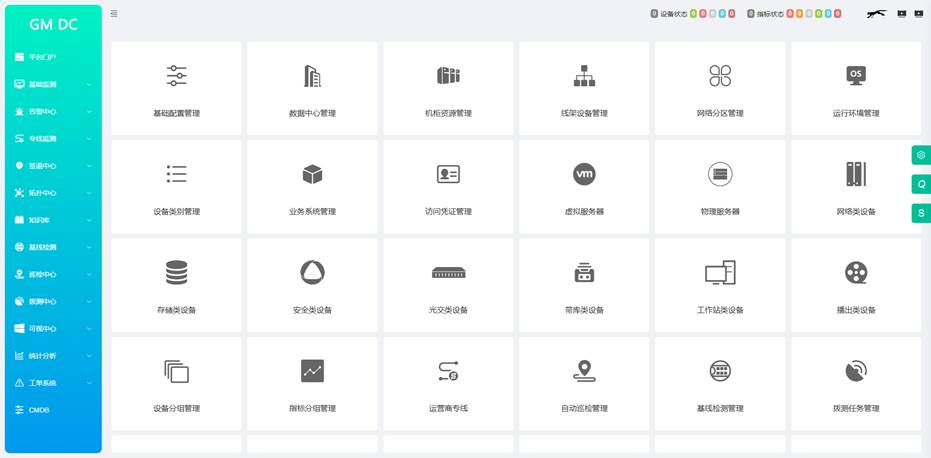Open the 设备分组管理 stacked squares card
931x458 pixels.
(x=176, y=384)
